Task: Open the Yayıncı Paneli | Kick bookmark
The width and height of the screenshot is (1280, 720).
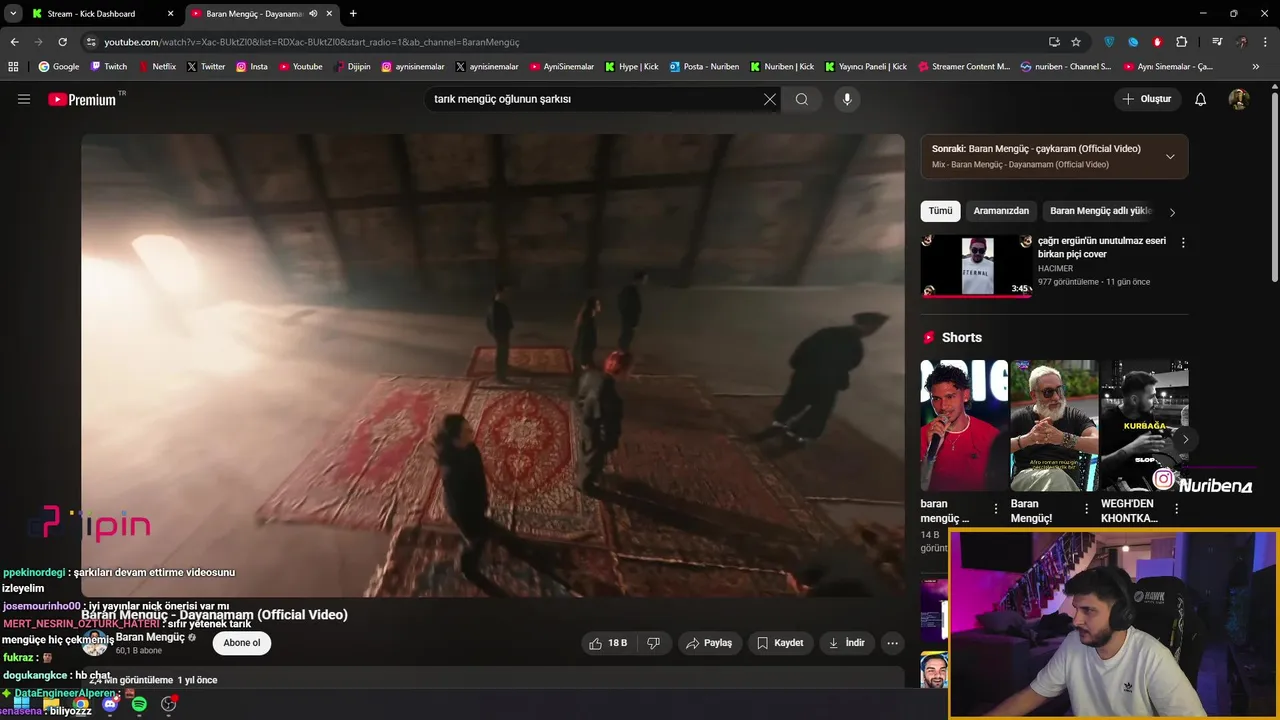Action: pyautogui.click(x=865, y=66)
